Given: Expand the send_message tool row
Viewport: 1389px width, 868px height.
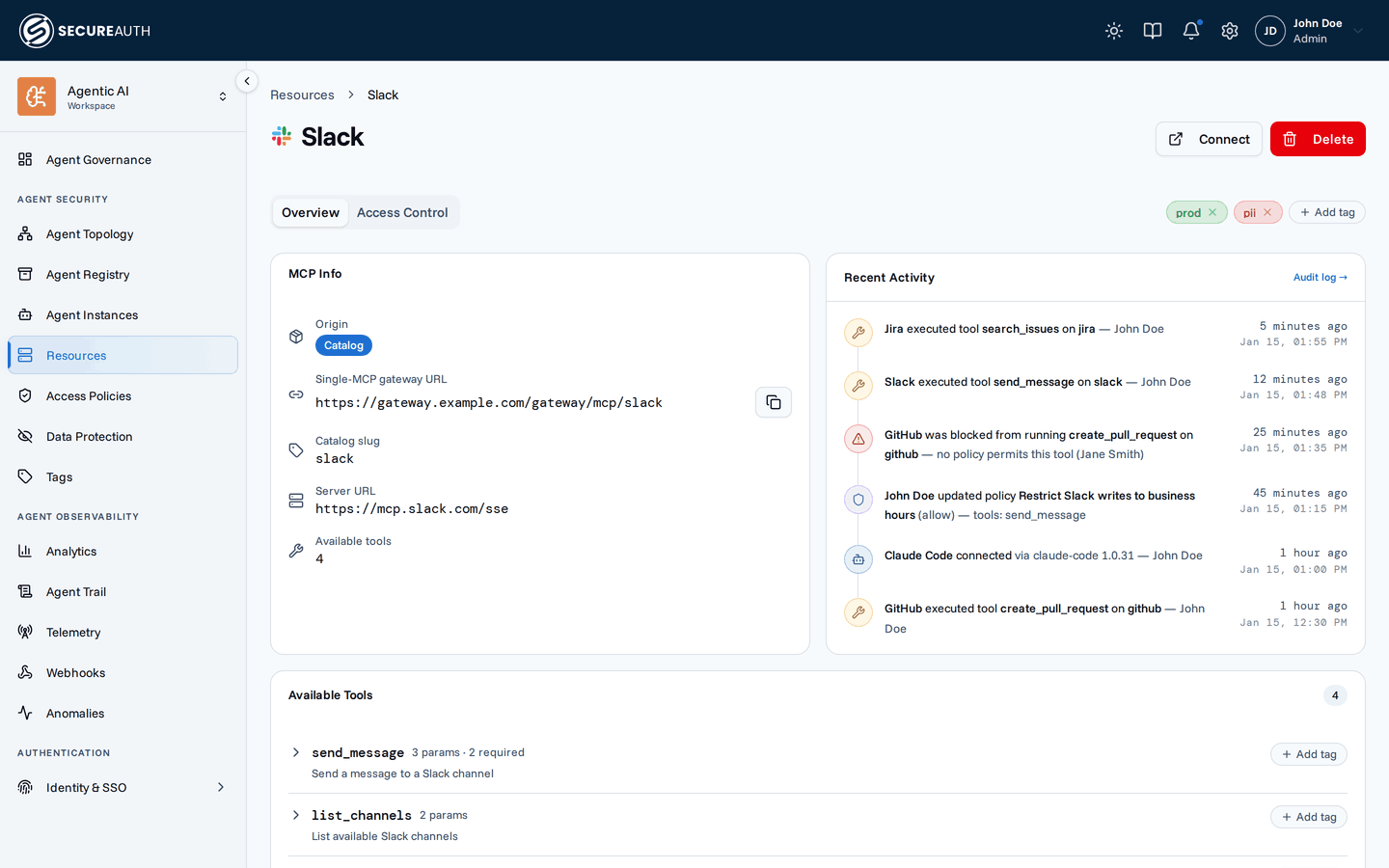Looking at the screenshot, I should [296, 752].
